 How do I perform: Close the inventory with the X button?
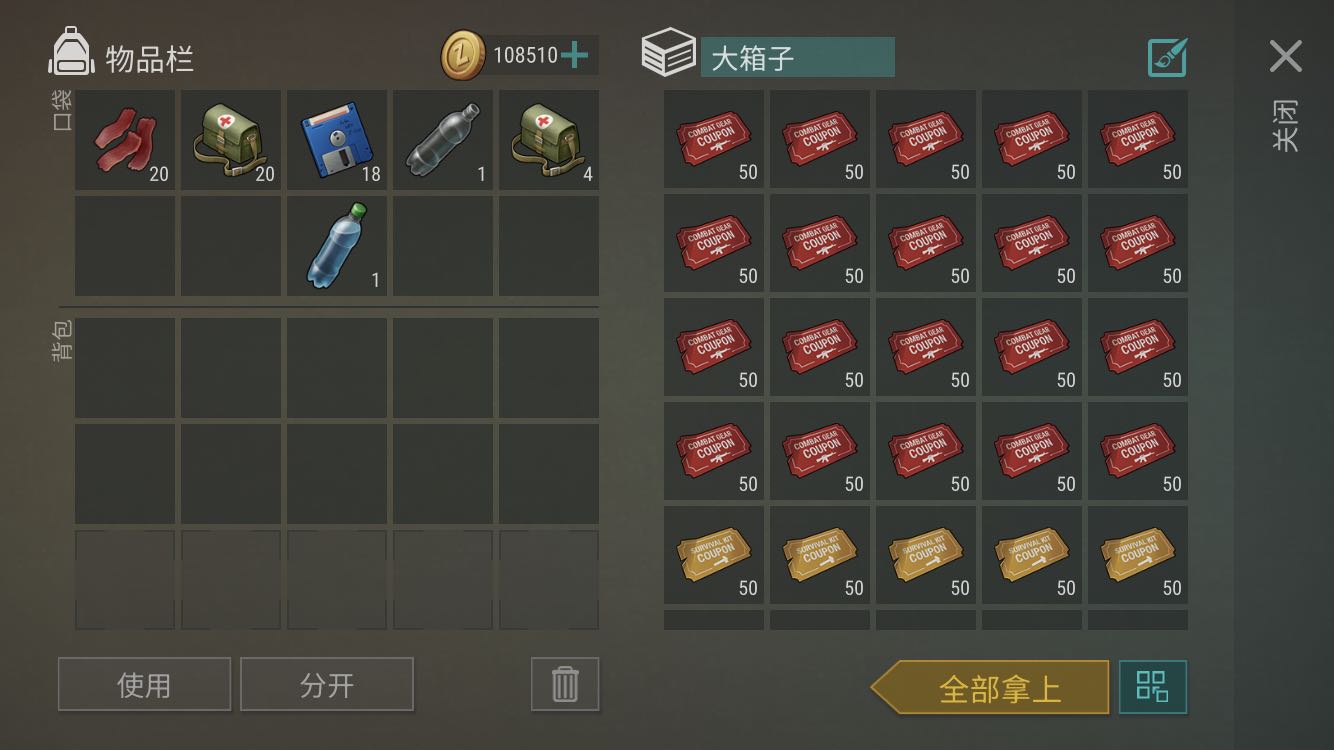click(1286, 56)
